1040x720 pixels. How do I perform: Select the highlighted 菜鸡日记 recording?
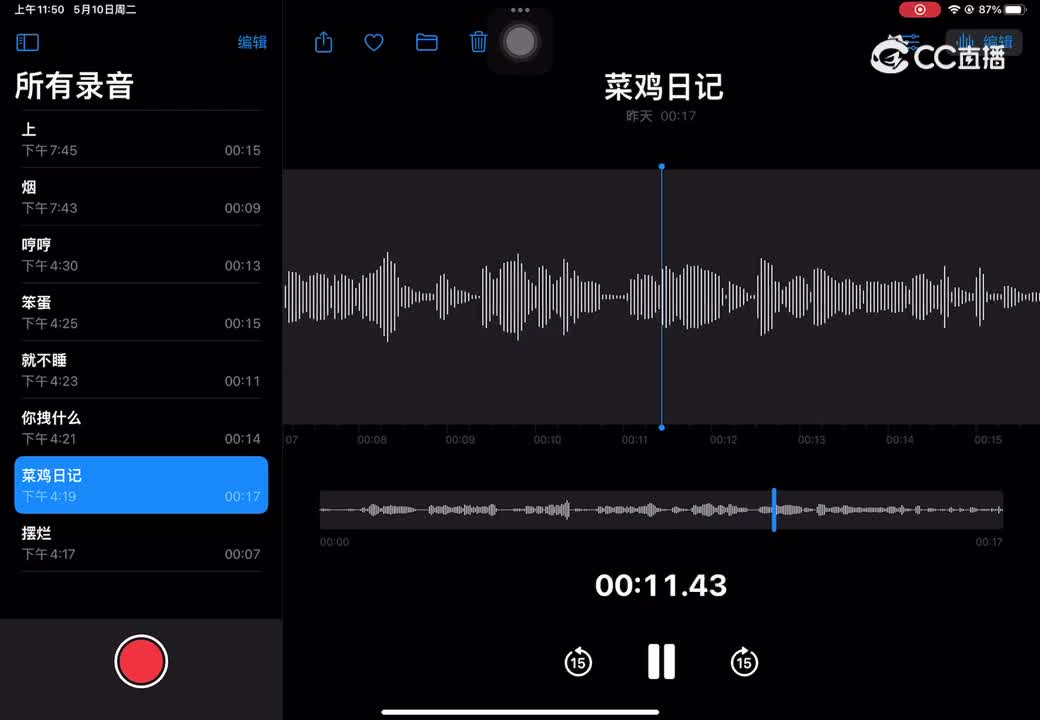click(141, 485)
